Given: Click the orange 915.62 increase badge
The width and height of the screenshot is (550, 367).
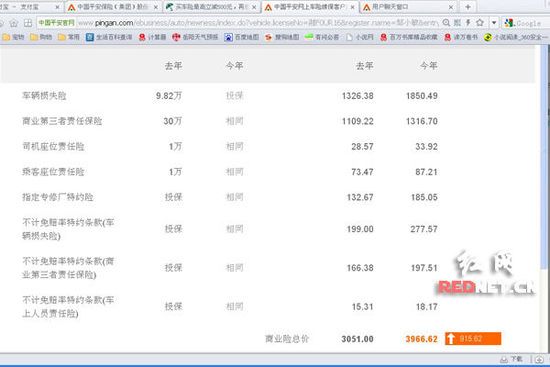Looking at the screenshot, I should pos(473,339).
